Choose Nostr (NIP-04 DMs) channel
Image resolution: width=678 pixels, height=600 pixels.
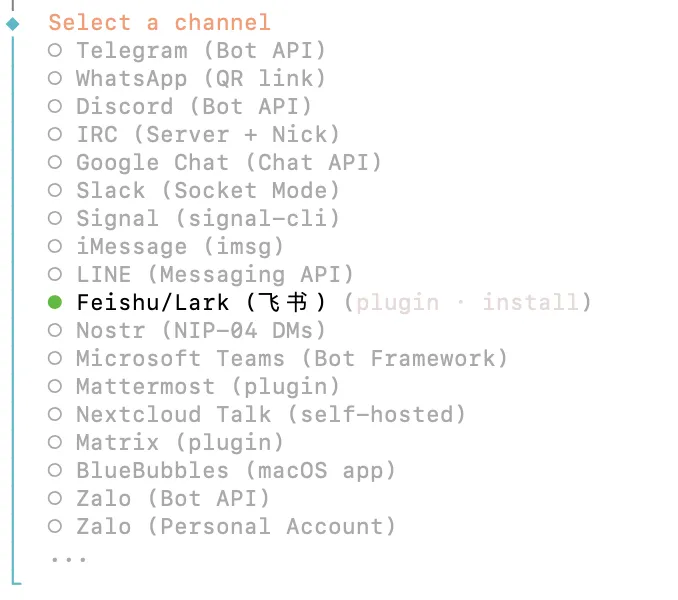(55, 330)
